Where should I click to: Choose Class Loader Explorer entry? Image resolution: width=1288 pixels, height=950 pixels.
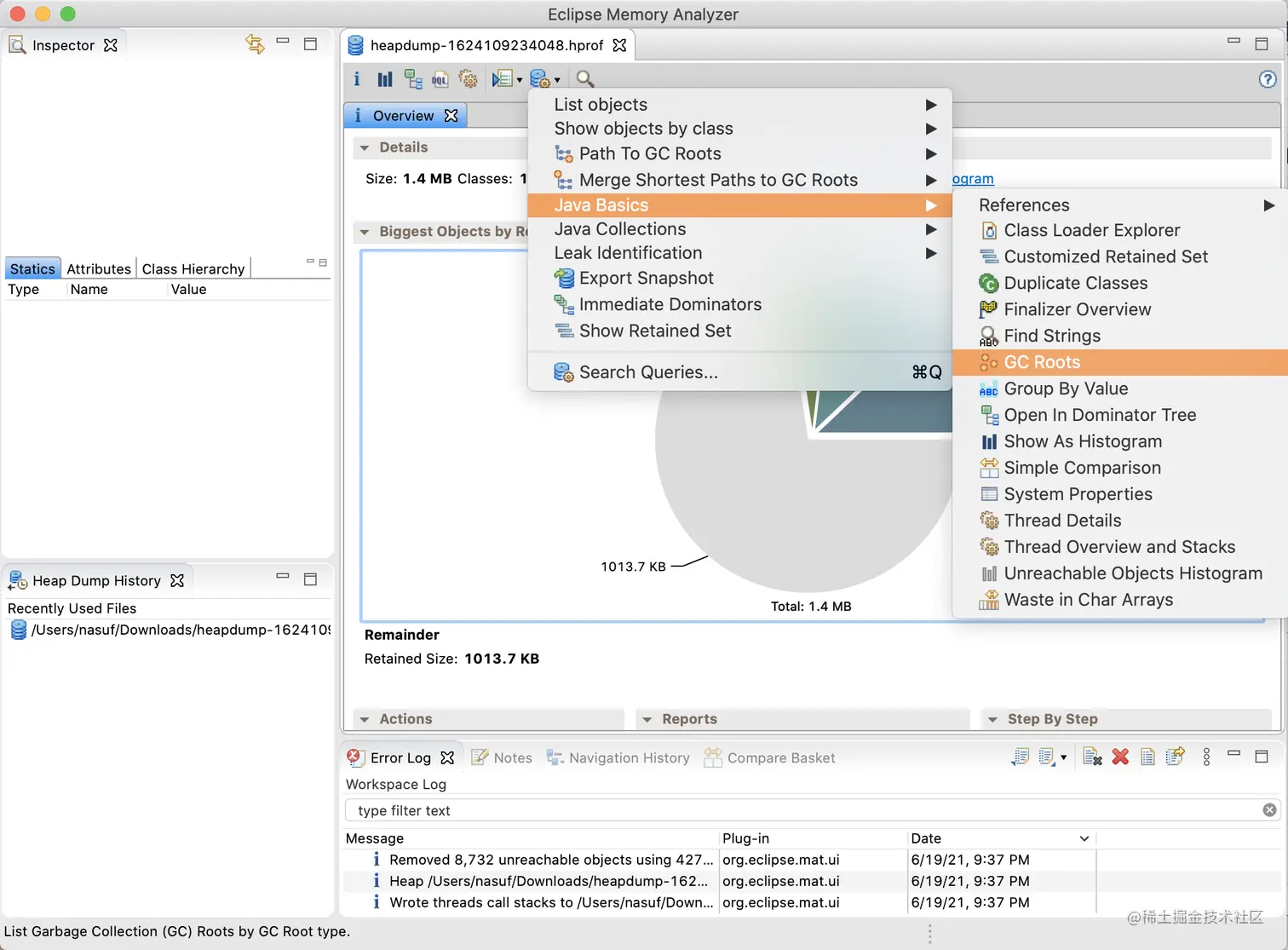click(x=1119, y=230)
